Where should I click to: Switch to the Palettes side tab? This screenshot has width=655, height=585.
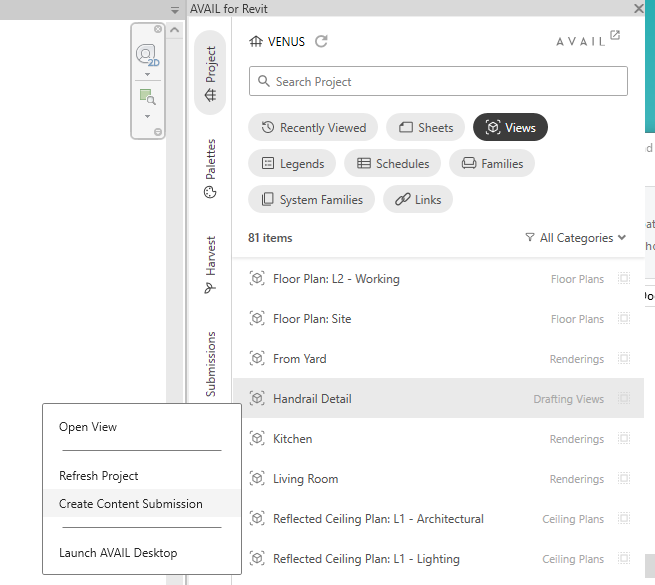click(210, 168)
